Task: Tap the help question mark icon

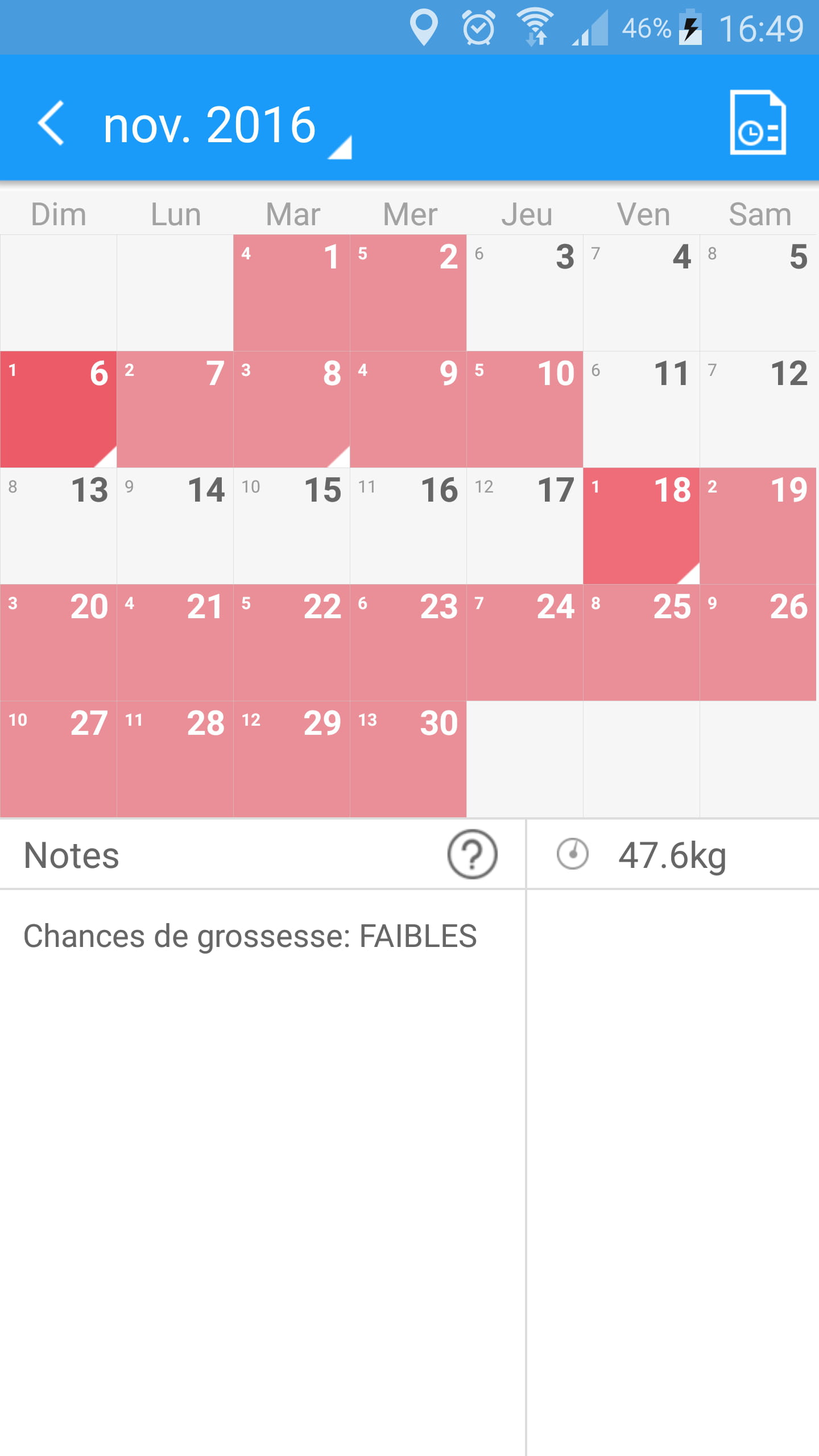Action: (x=472, y=854)
